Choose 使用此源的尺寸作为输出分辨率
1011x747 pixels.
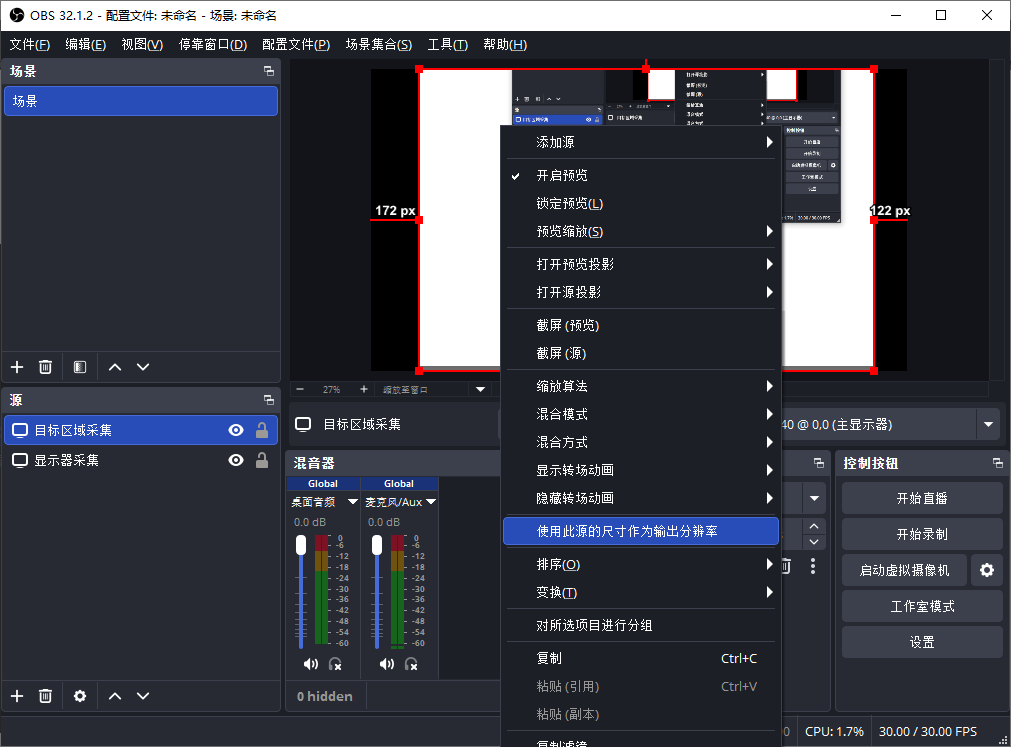tap(641, 531)
